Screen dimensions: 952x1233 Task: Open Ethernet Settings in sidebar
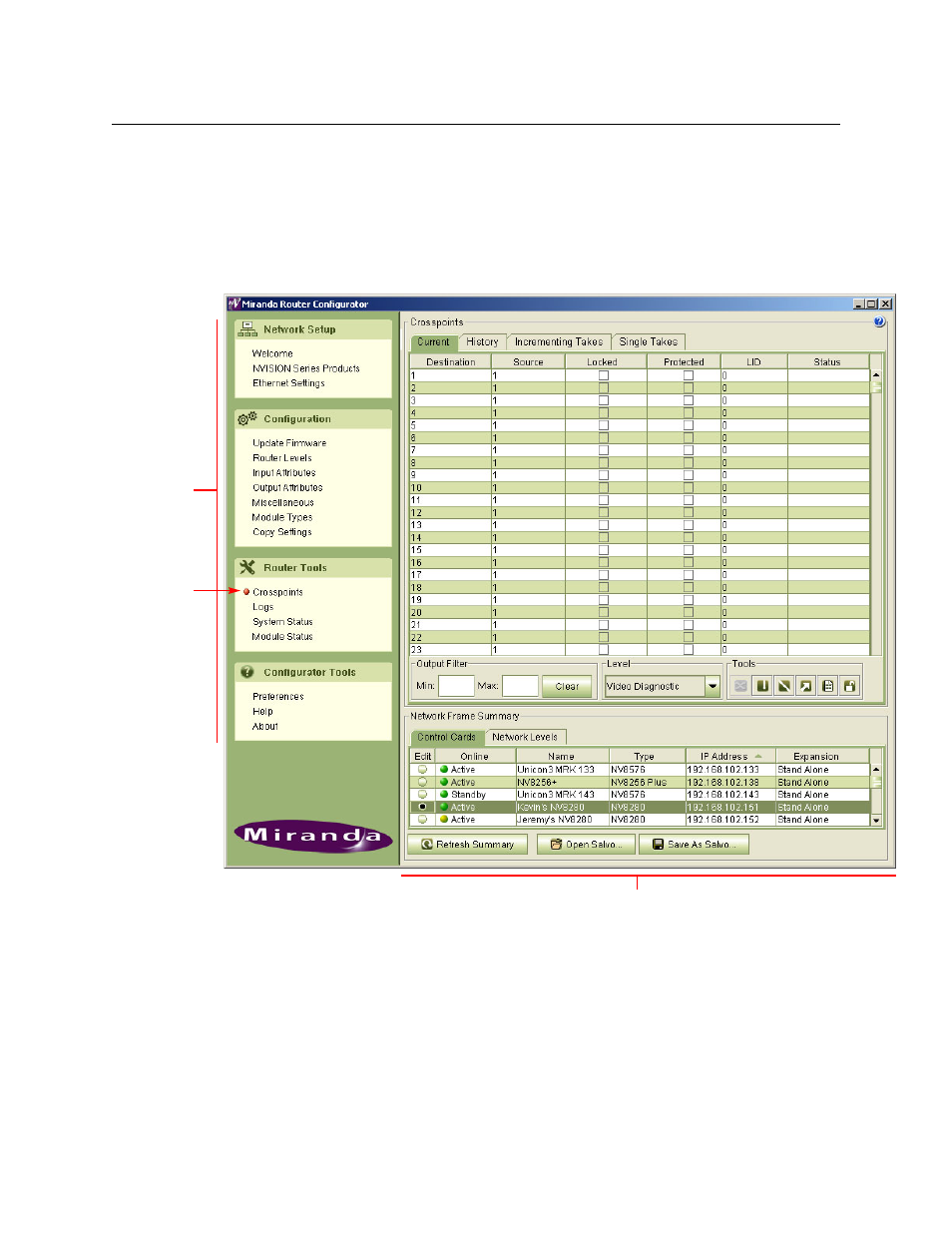pos(288,383)
